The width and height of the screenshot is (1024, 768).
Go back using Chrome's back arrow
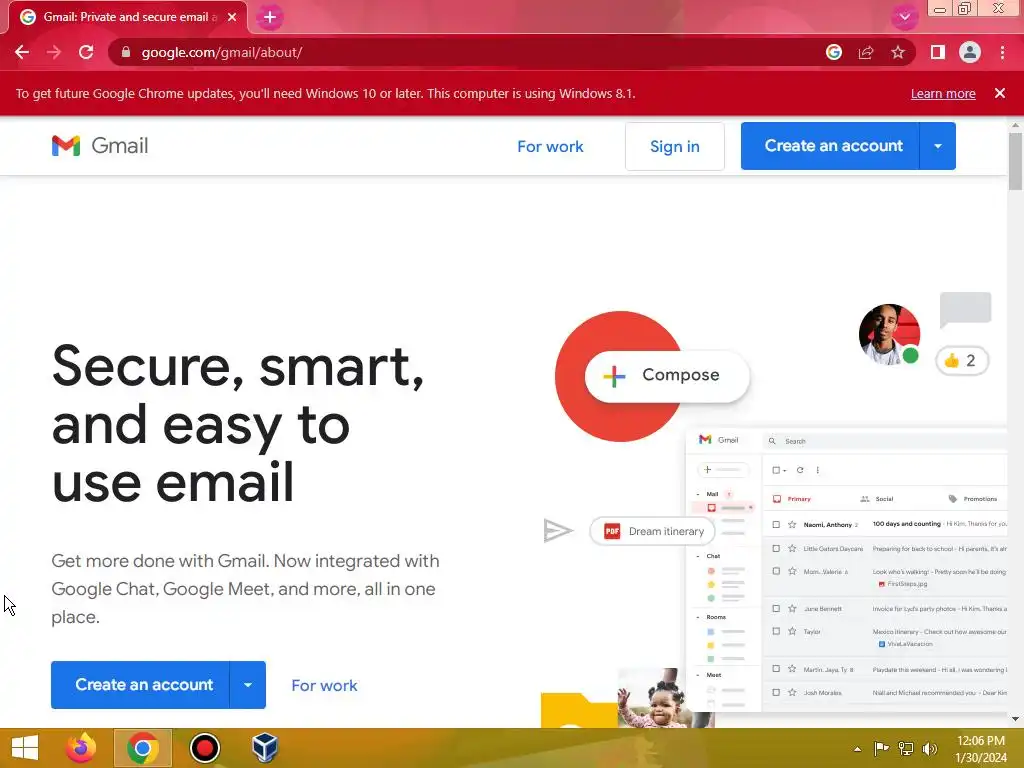click(x=22, y=52)
